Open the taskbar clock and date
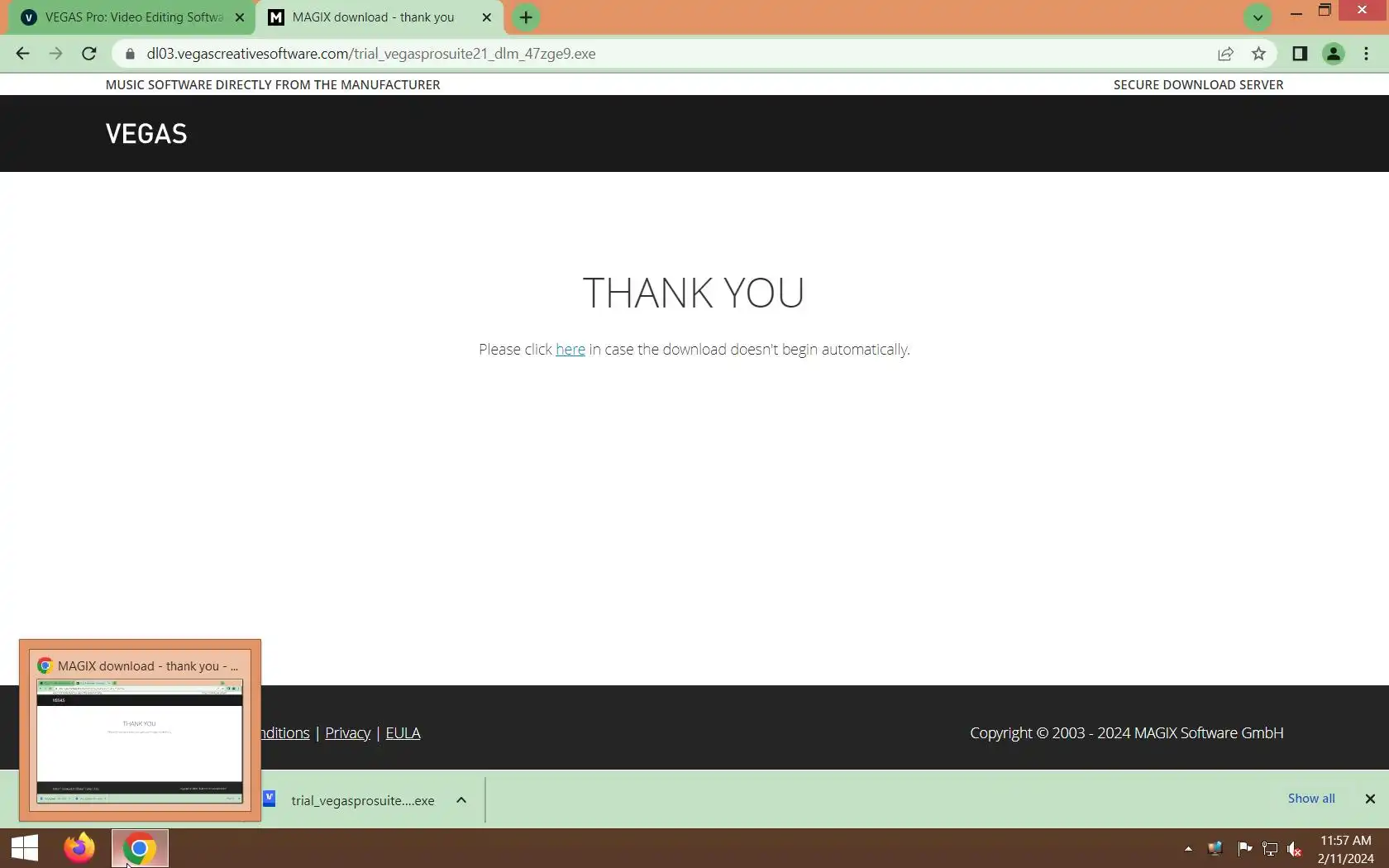Viewport: 1389px width, 868px height. pos(1345,849)
